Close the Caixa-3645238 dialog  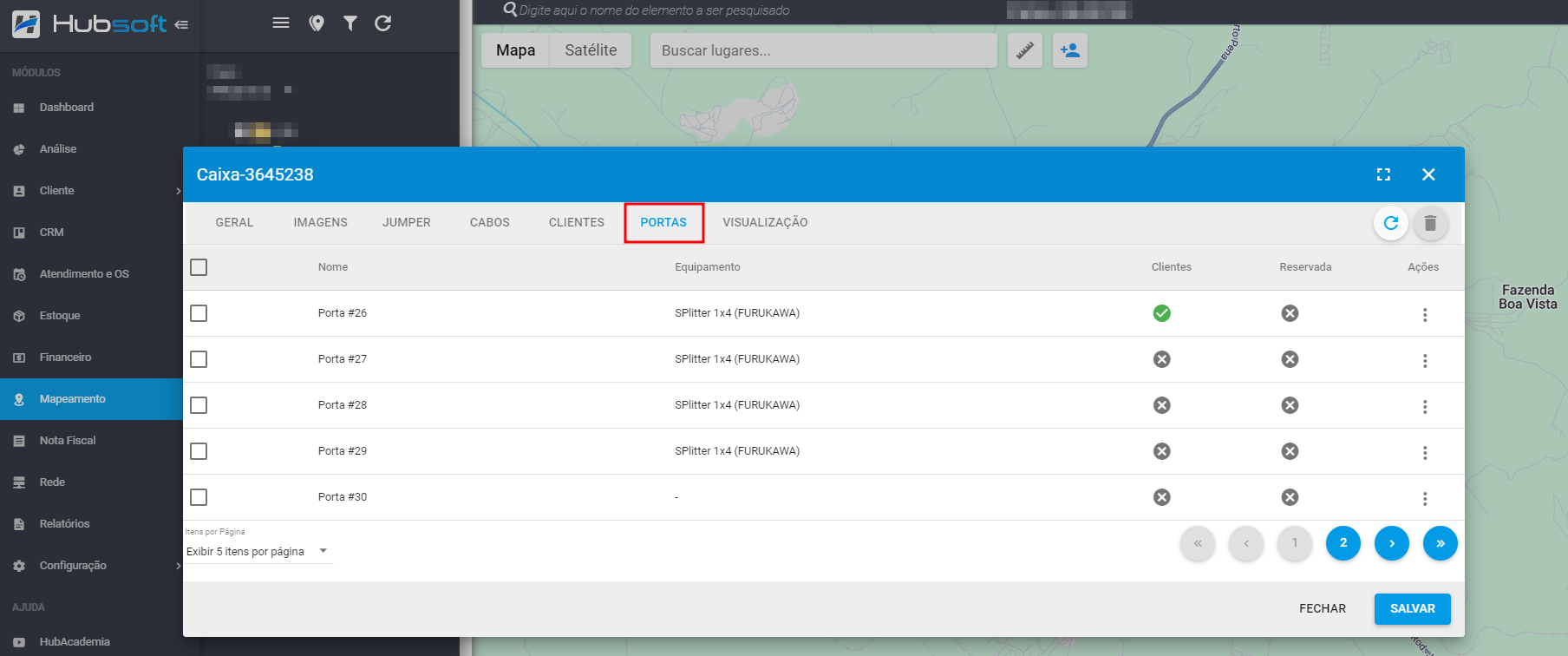1428,174
